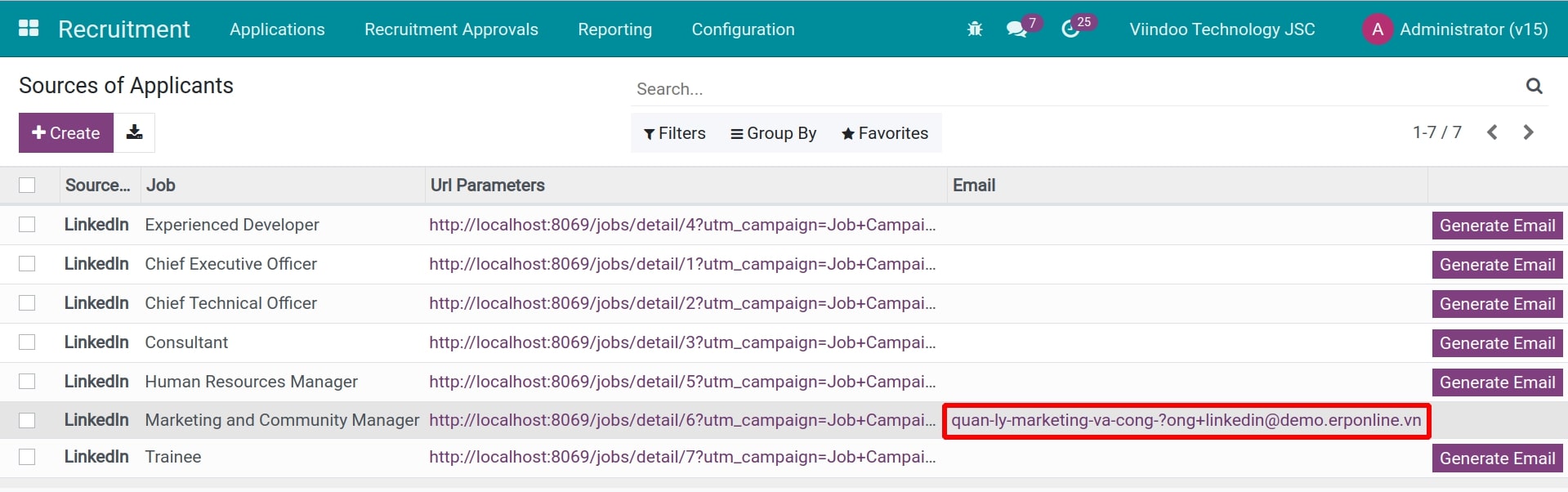Open the Configuration menu

point(743,29)
